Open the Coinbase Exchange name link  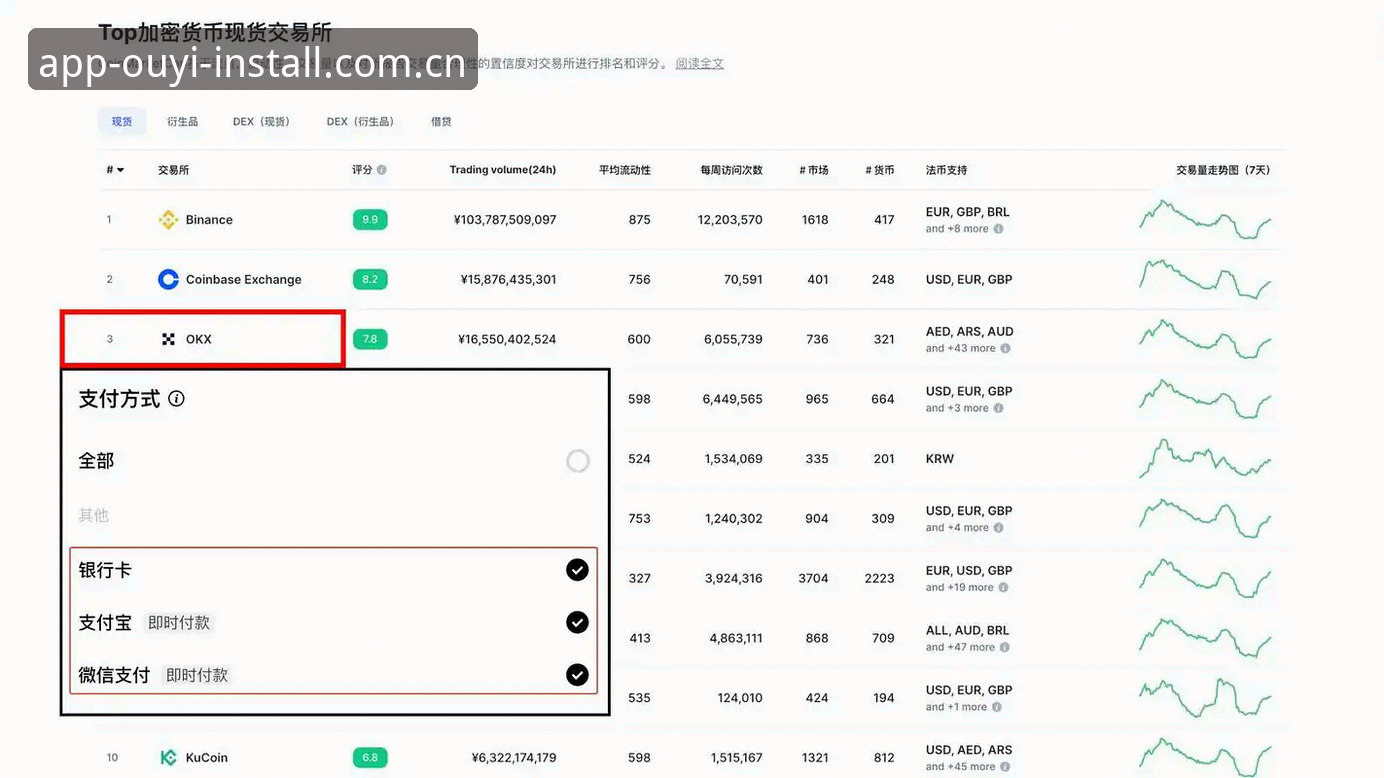pos(244,279)
